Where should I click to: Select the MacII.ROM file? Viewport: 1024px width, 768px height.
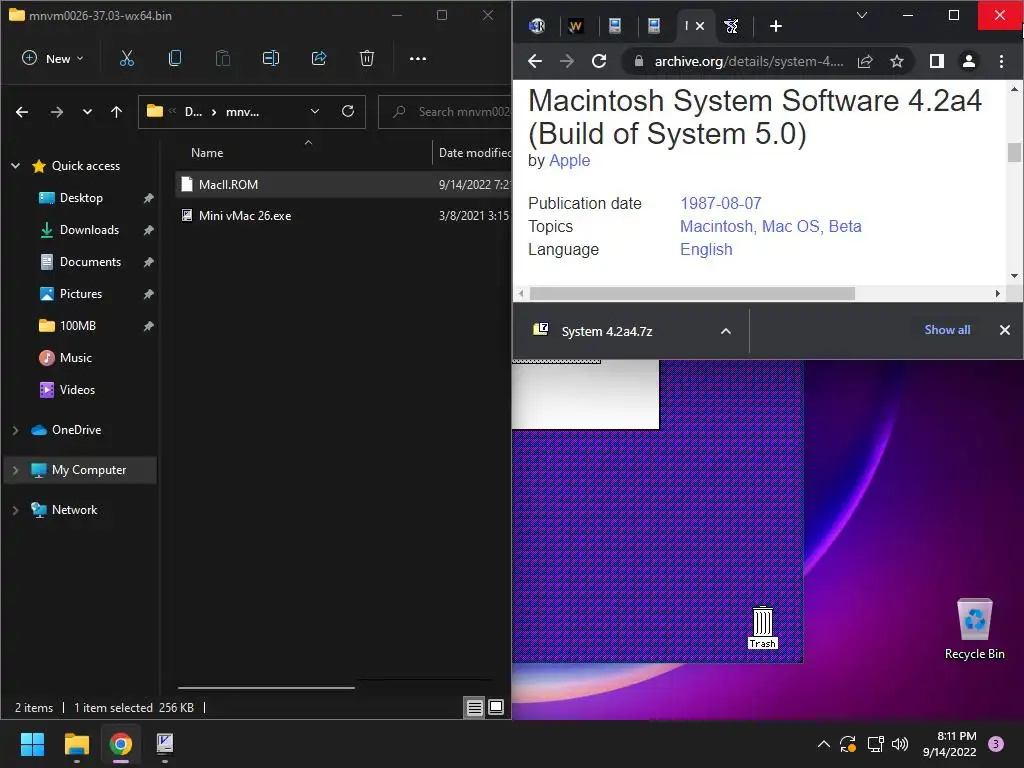tap(344, 185)
